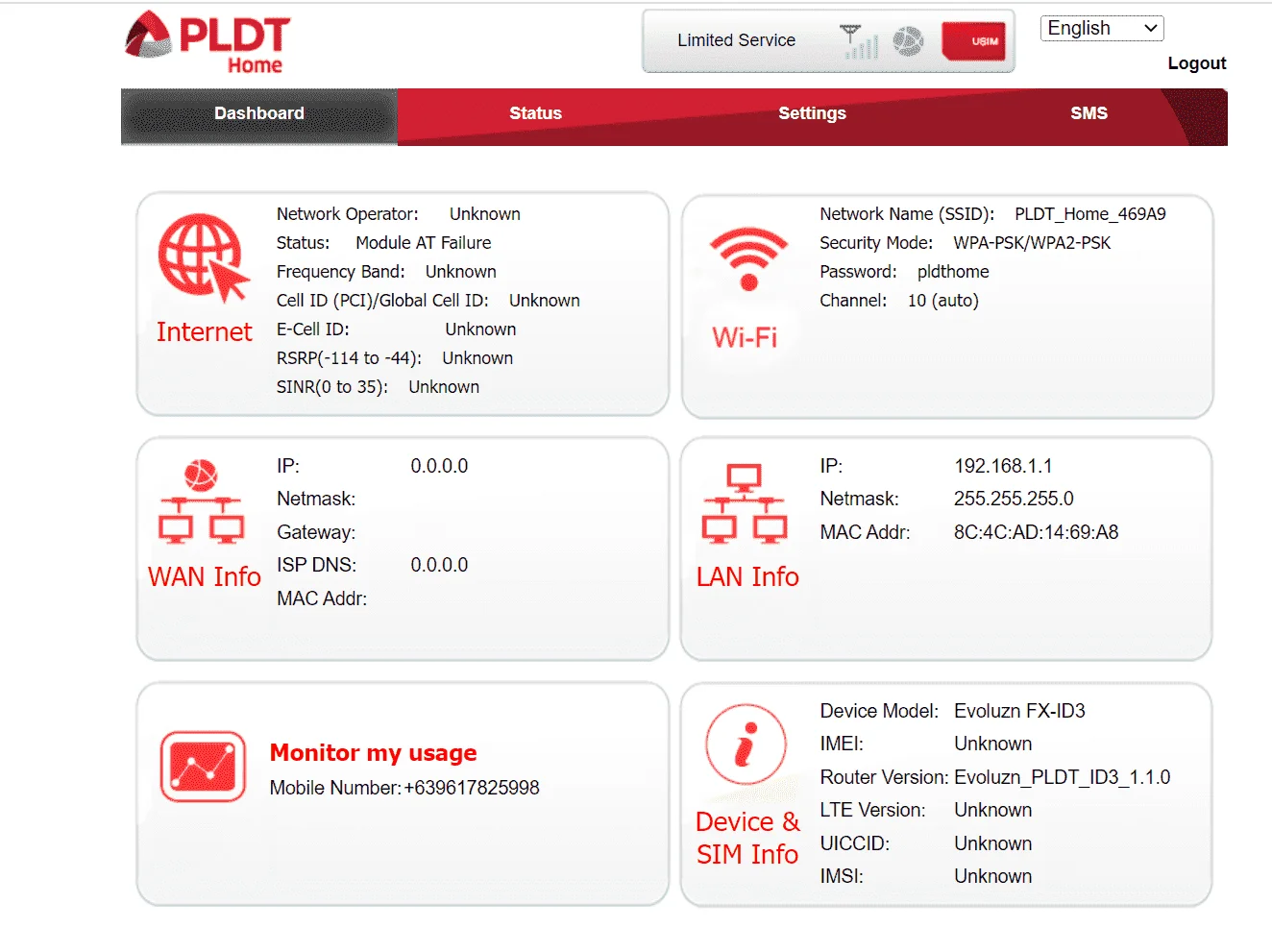This screenshot has width=1272, height=952.
Task: Click the Internet section label
Action: coord(204,331)
